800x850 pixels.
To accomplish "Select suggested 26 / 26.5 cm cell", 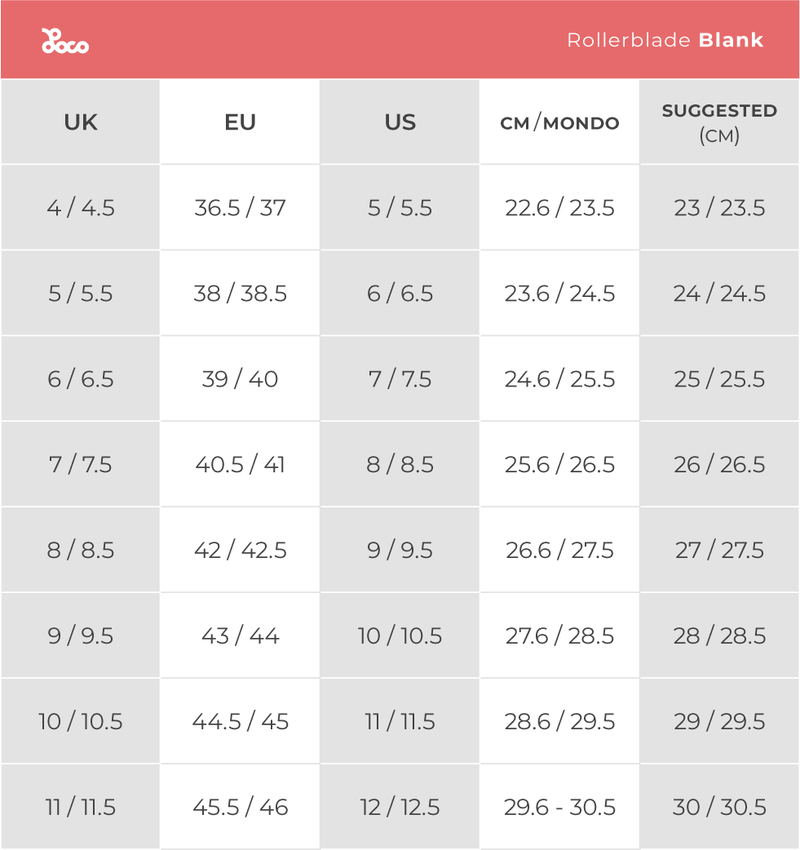I will tap(719, 465).
